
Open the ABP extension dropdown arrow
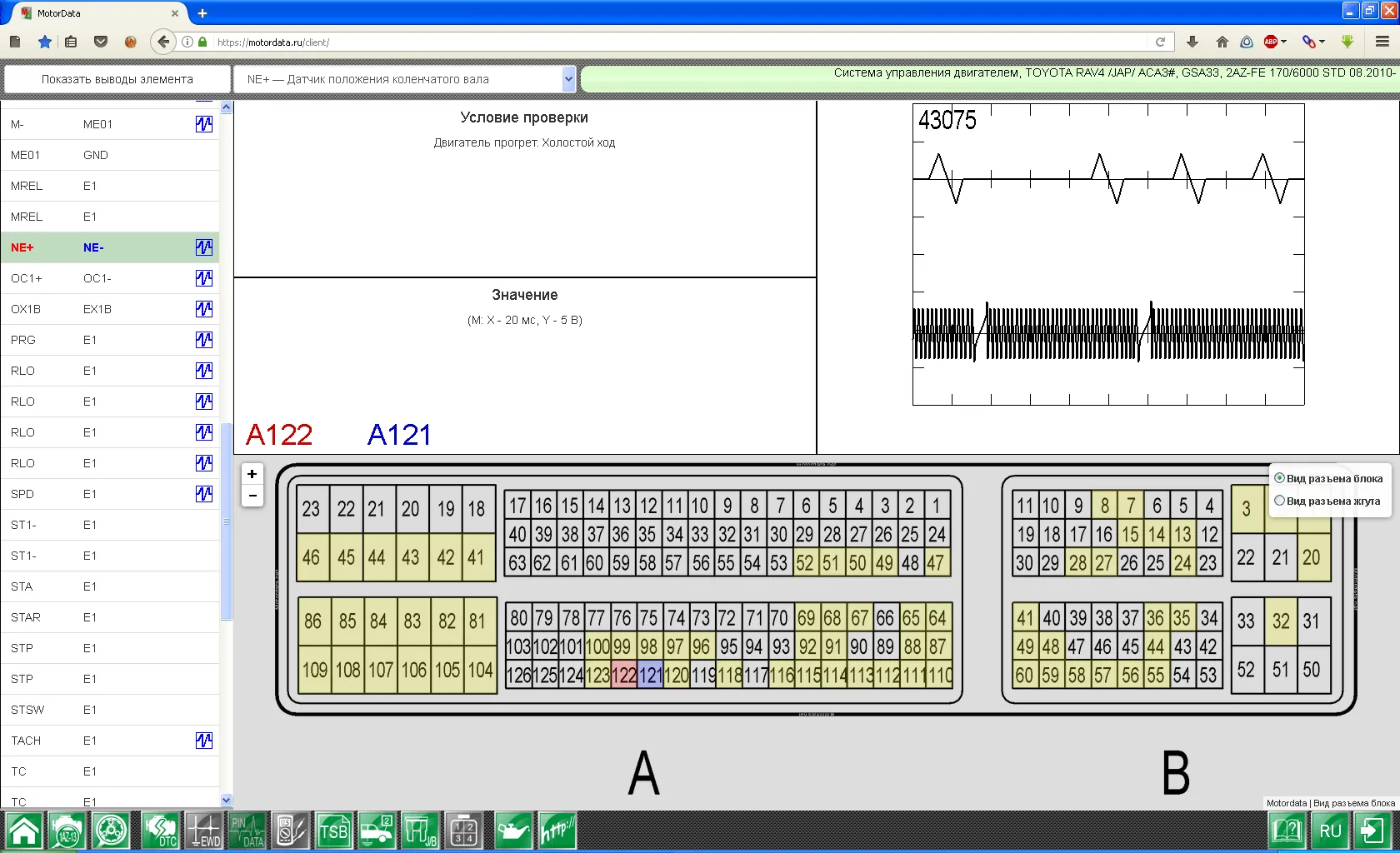click(x=1284, y=42)
